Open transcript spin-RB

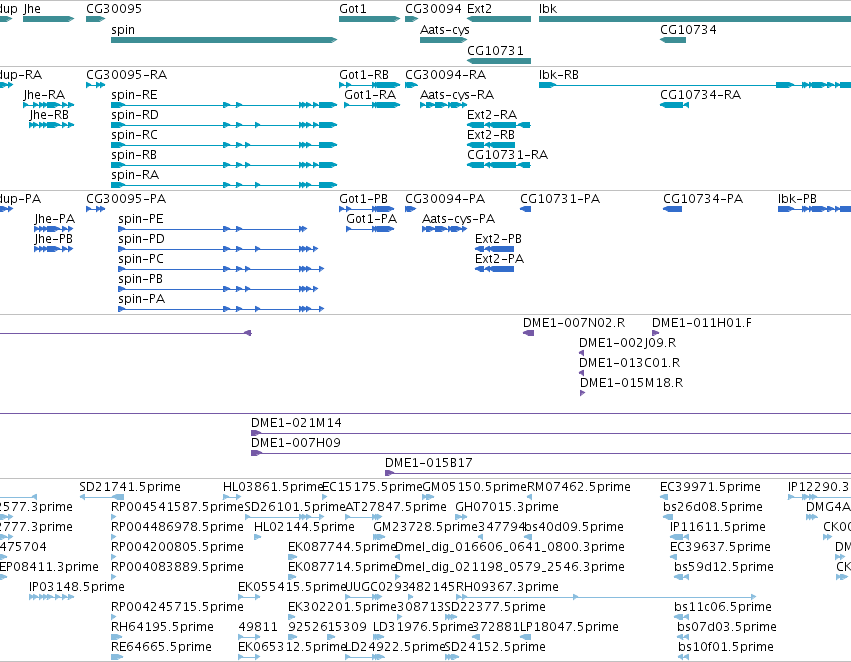tap(224, 165)
